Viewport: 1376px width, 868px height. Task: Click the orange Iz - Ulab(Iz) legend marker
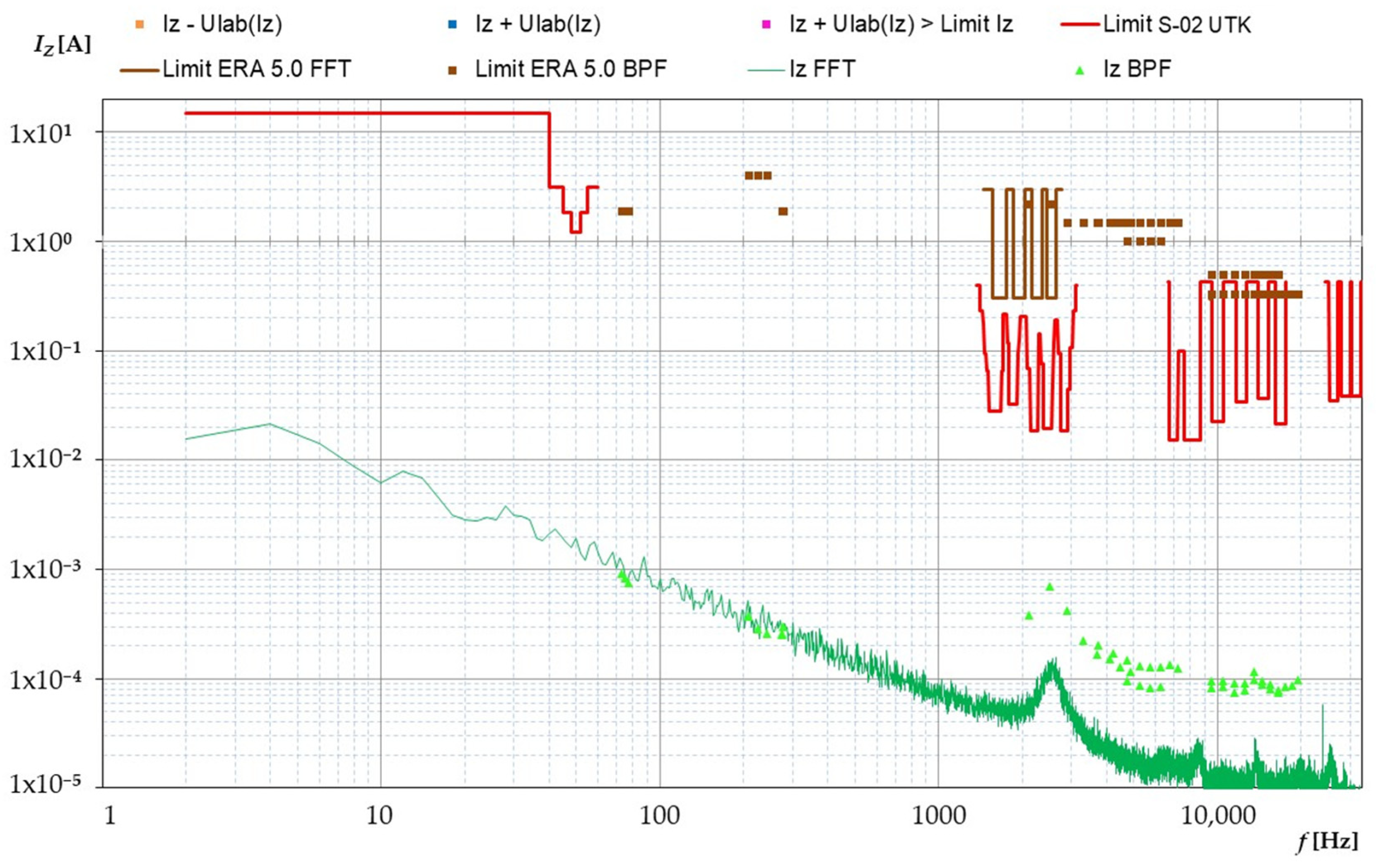point(140,24)
